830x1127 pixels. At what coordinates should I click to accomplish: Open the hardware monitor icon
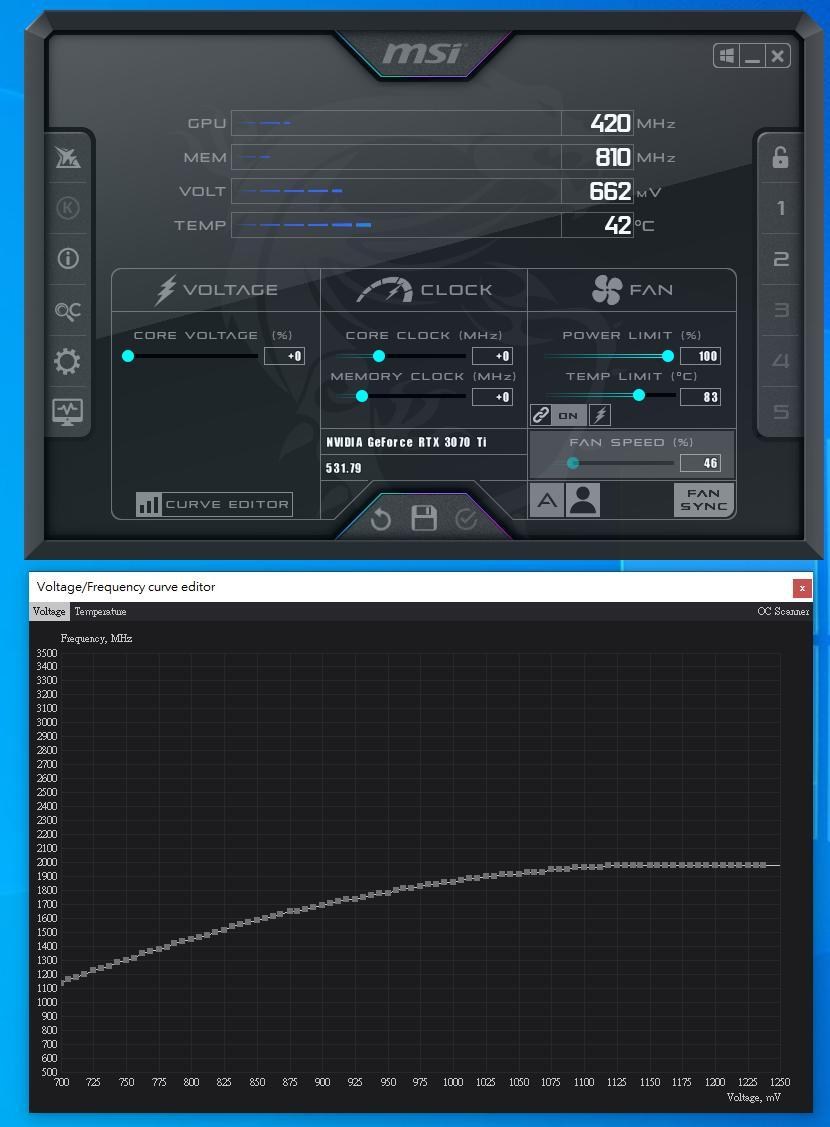(x=67, y=411)
